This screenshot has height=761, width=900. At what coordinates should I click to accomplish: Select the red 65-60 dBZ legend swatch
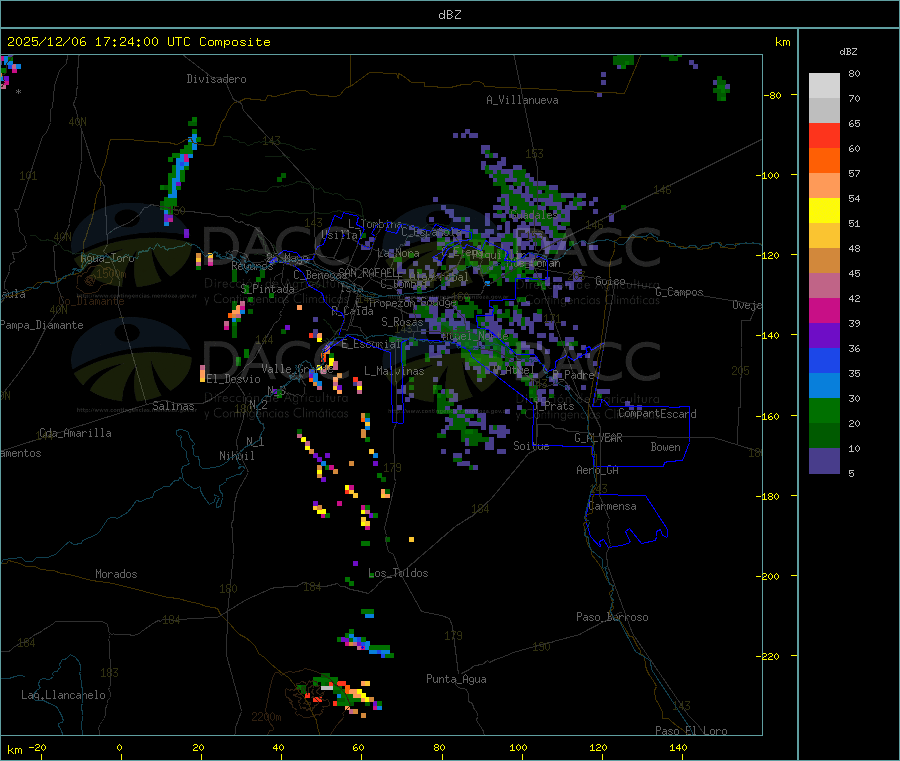824,136
